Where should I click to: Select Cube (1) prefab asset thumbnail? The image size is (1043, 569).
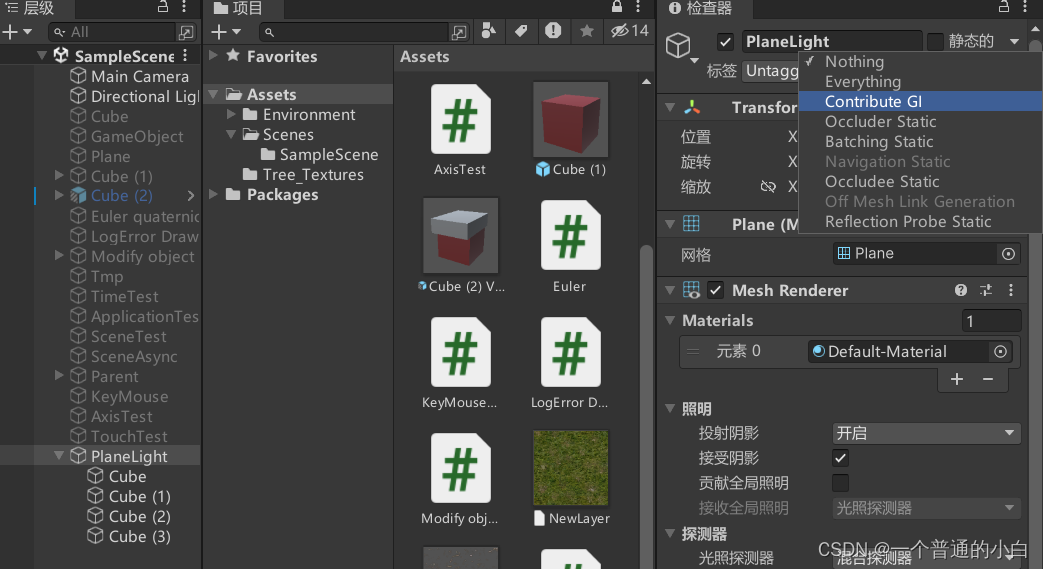pos(571,120)
